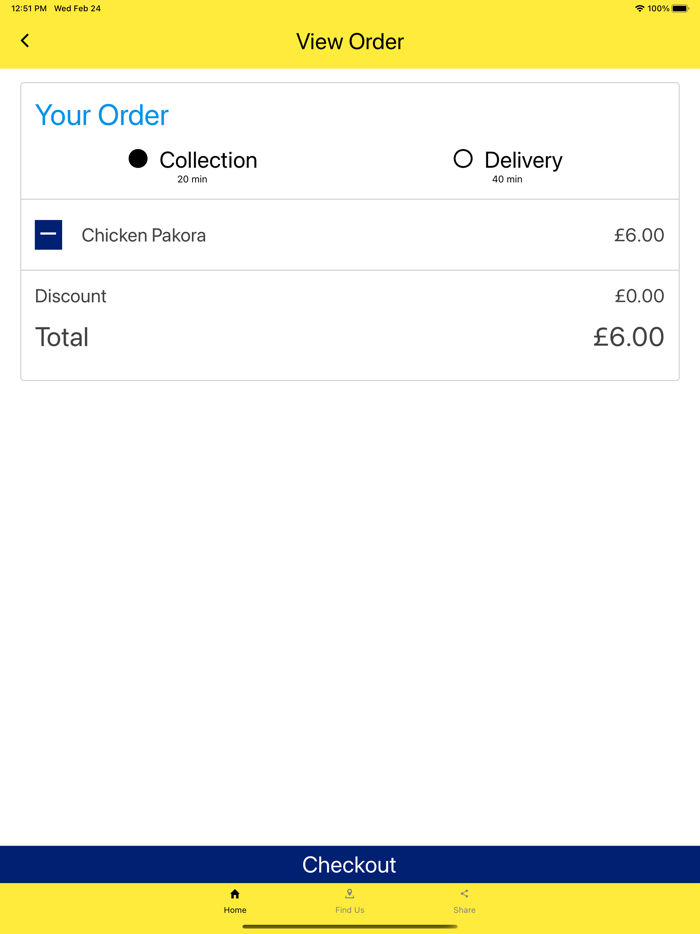Go back using the top-left arrow
The width and height of the screenshot is (700, 934).
tap(25, 41)
